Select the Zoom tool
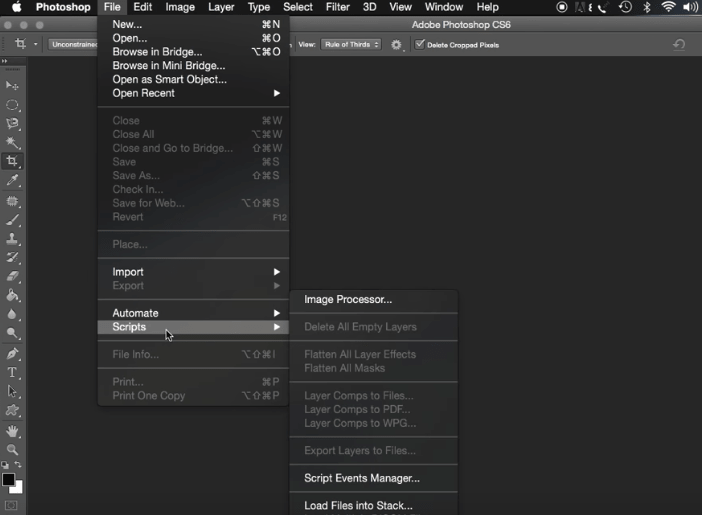Image resolution: width=702 pixels, height=515 pixels. pos(13,450)
